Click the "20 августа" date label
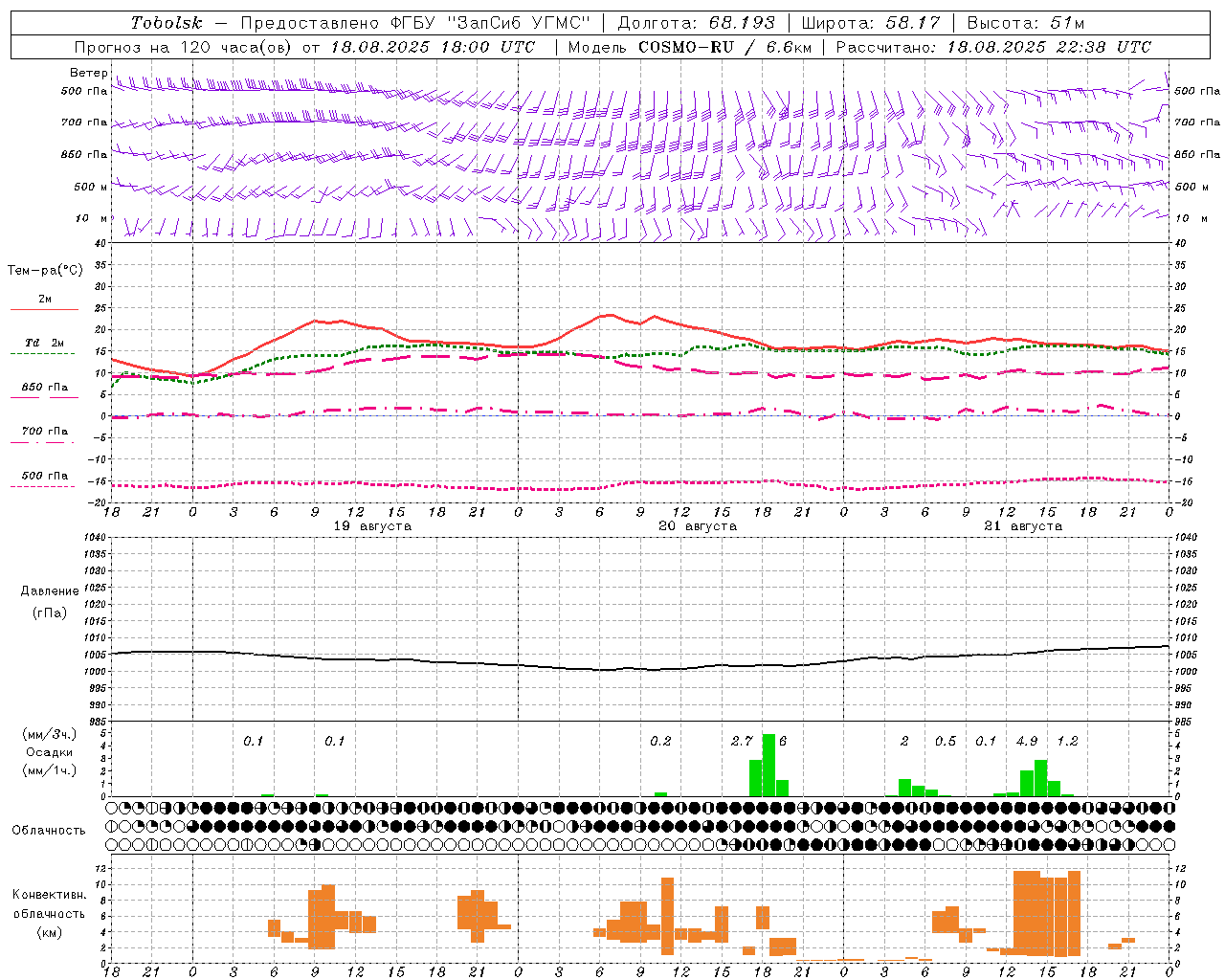The width and height of the screenshot is (1225, 980). tap(698, 526)
